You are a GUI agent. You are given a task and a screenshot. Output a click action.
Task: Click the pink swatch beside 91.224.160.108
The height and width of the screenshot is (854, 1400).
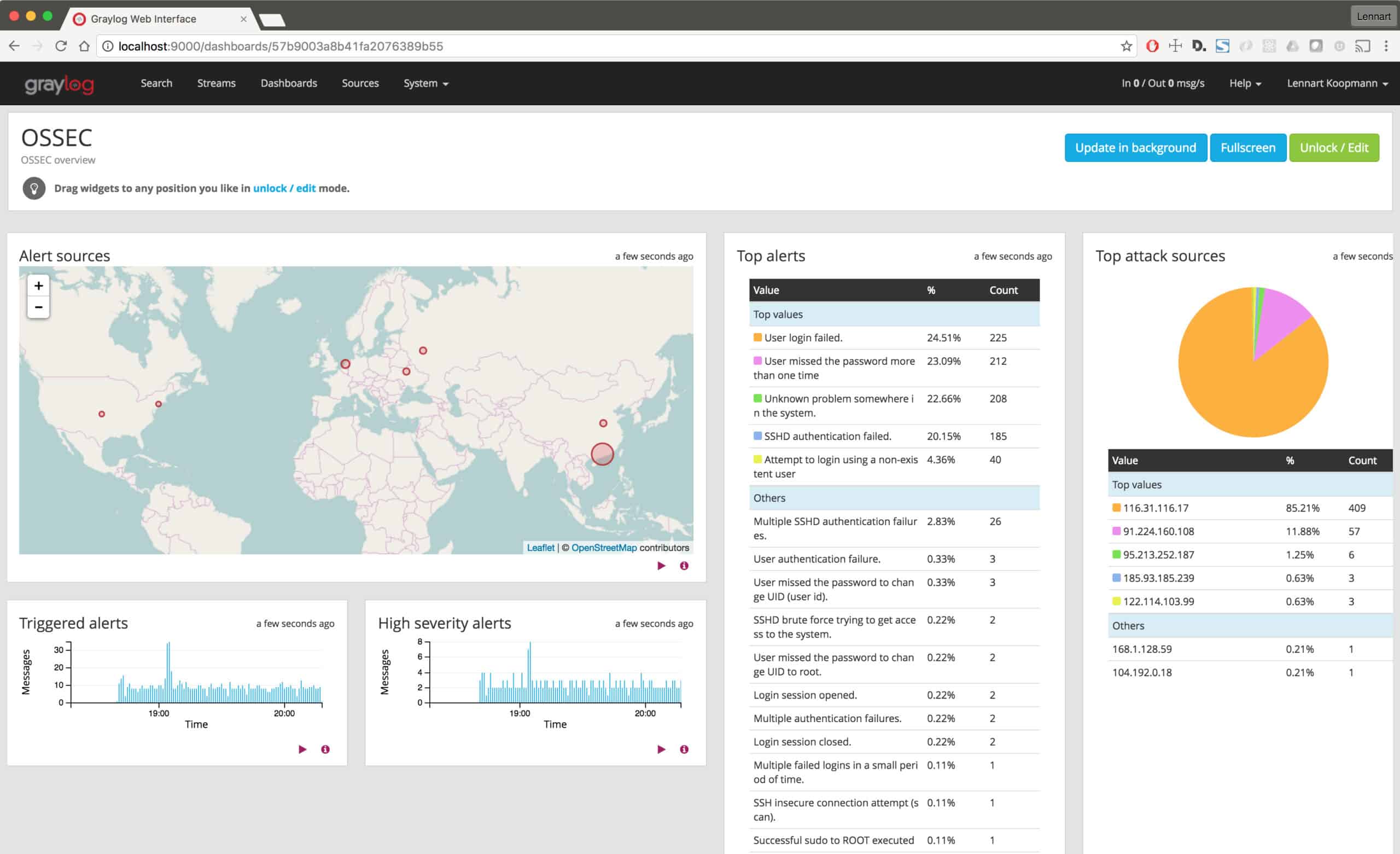pyautogui.click(x=1116, y=531)
